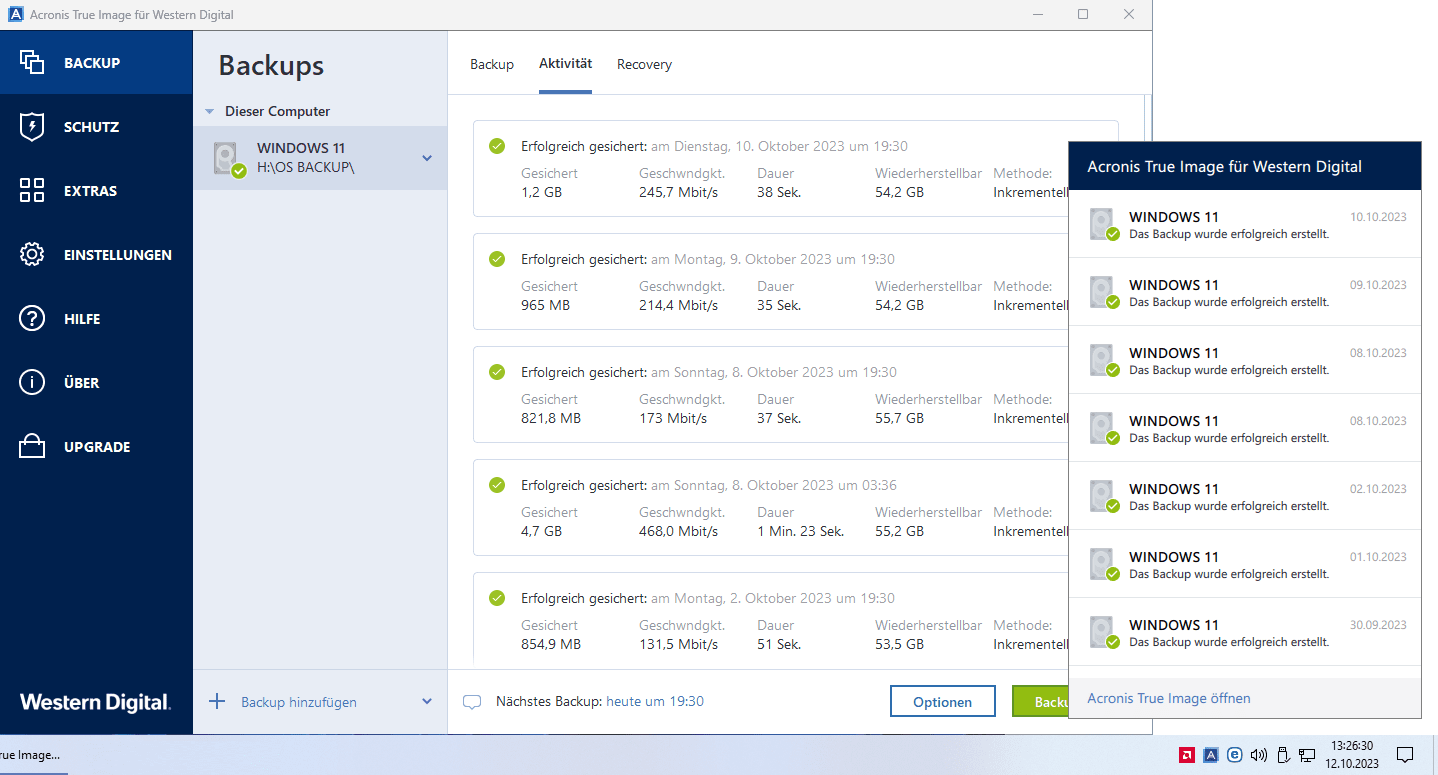Click the green checkmark of the 8. Oktober 19:30 entry
The width and height of the screenshot is (1438, 775).
(x=497, y=372)
